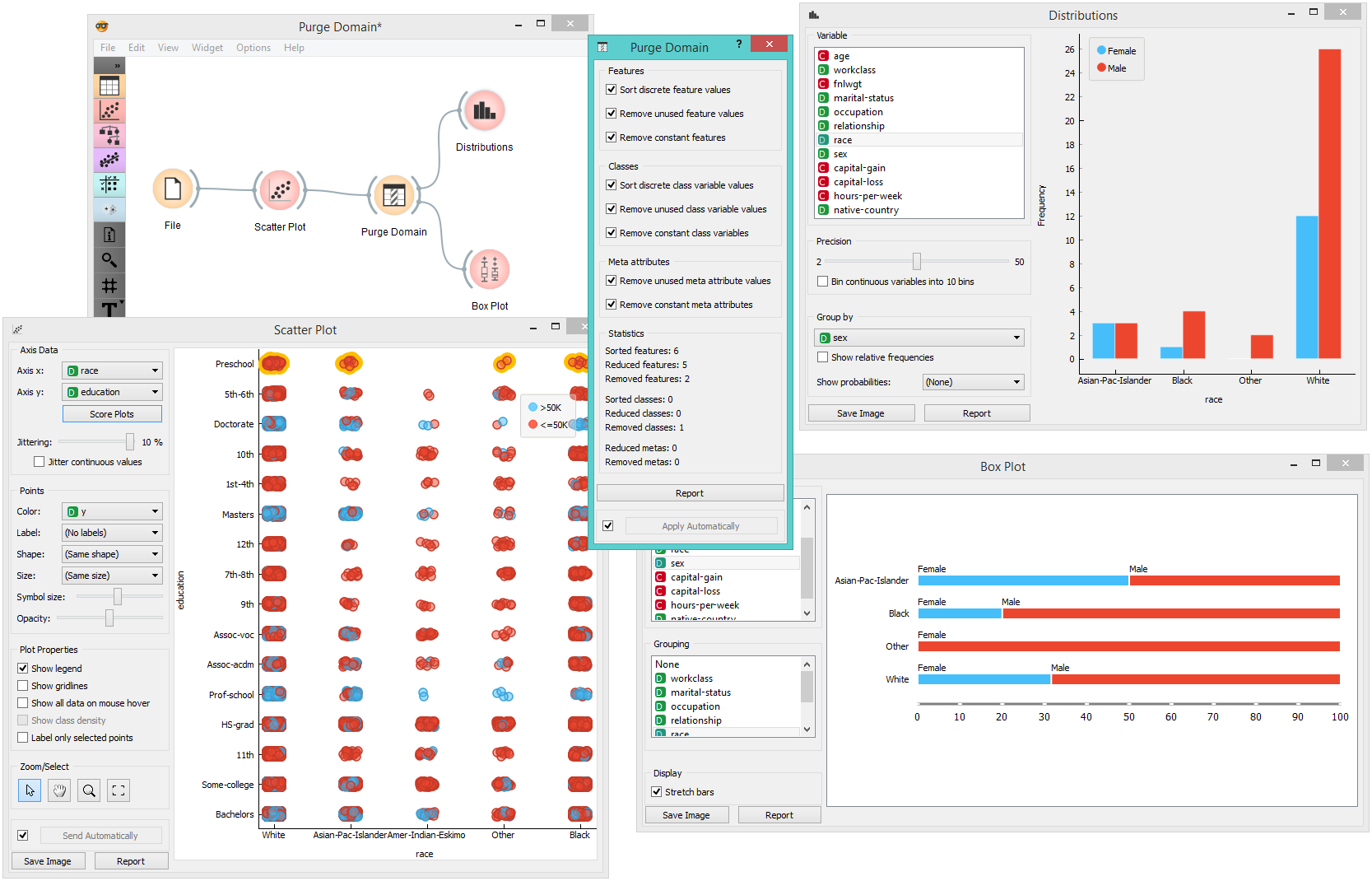Screen dimensions: 1372x881
Task: Activate the pan hand tool in Scatter Plot
Action: [x=59, y=790]
